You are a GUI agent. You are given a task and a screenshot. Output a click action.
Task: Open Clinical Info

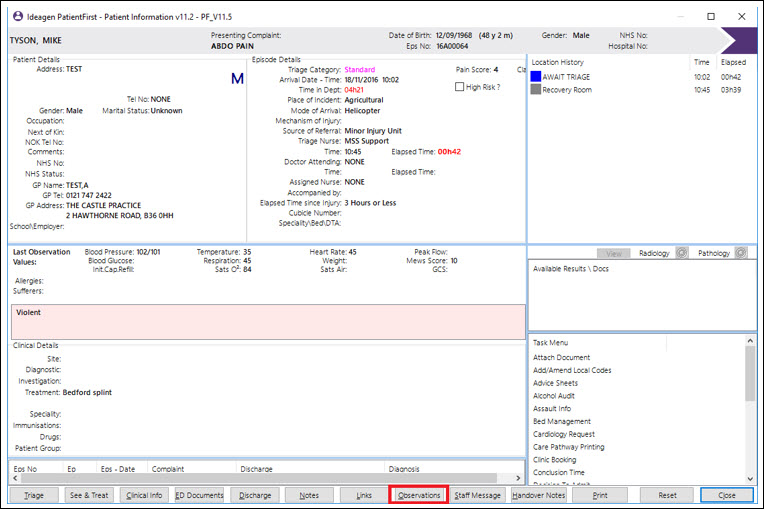[x=144, y=495]
